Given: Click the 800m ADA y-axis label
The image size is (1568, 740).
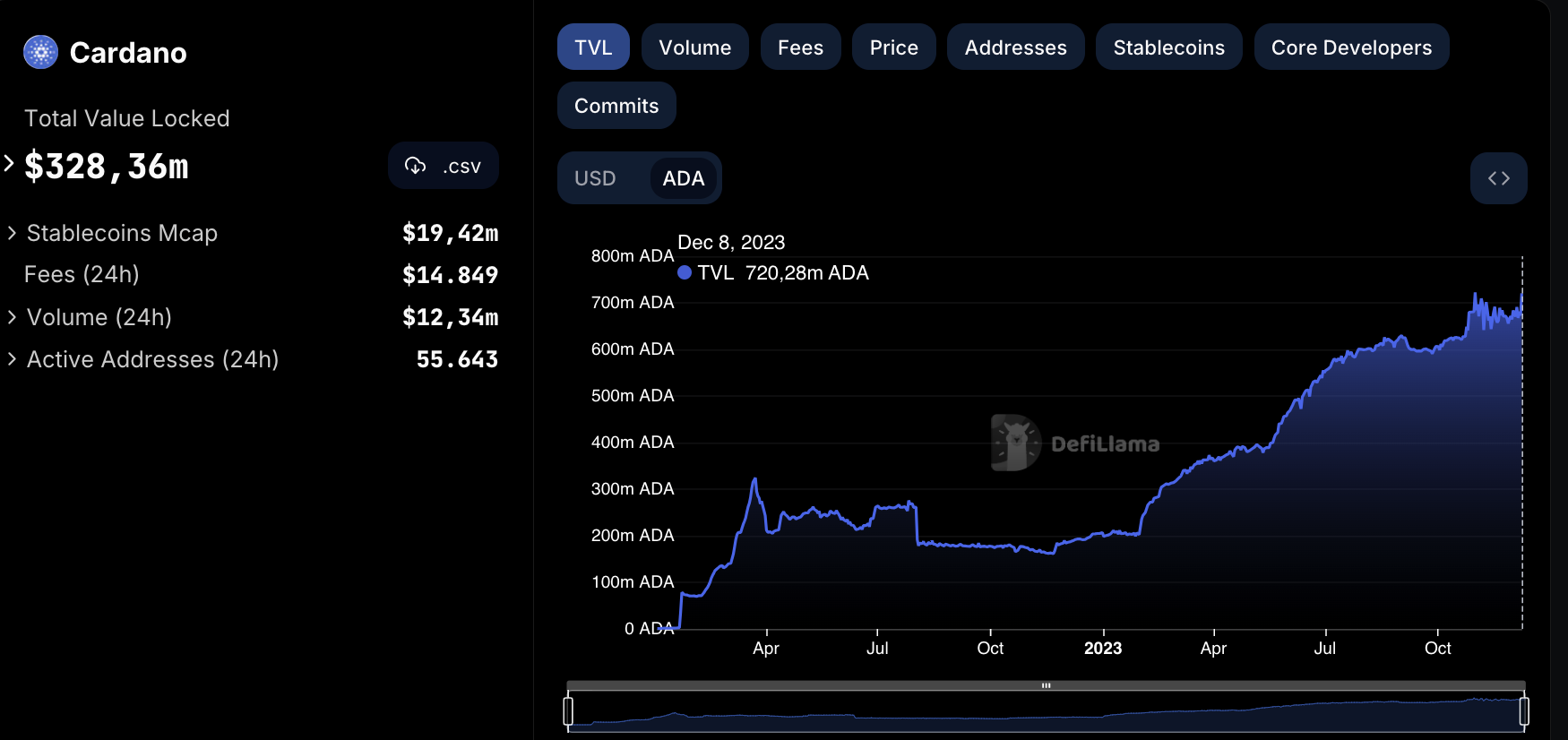Looking at the screenshot, I should 633,256.
